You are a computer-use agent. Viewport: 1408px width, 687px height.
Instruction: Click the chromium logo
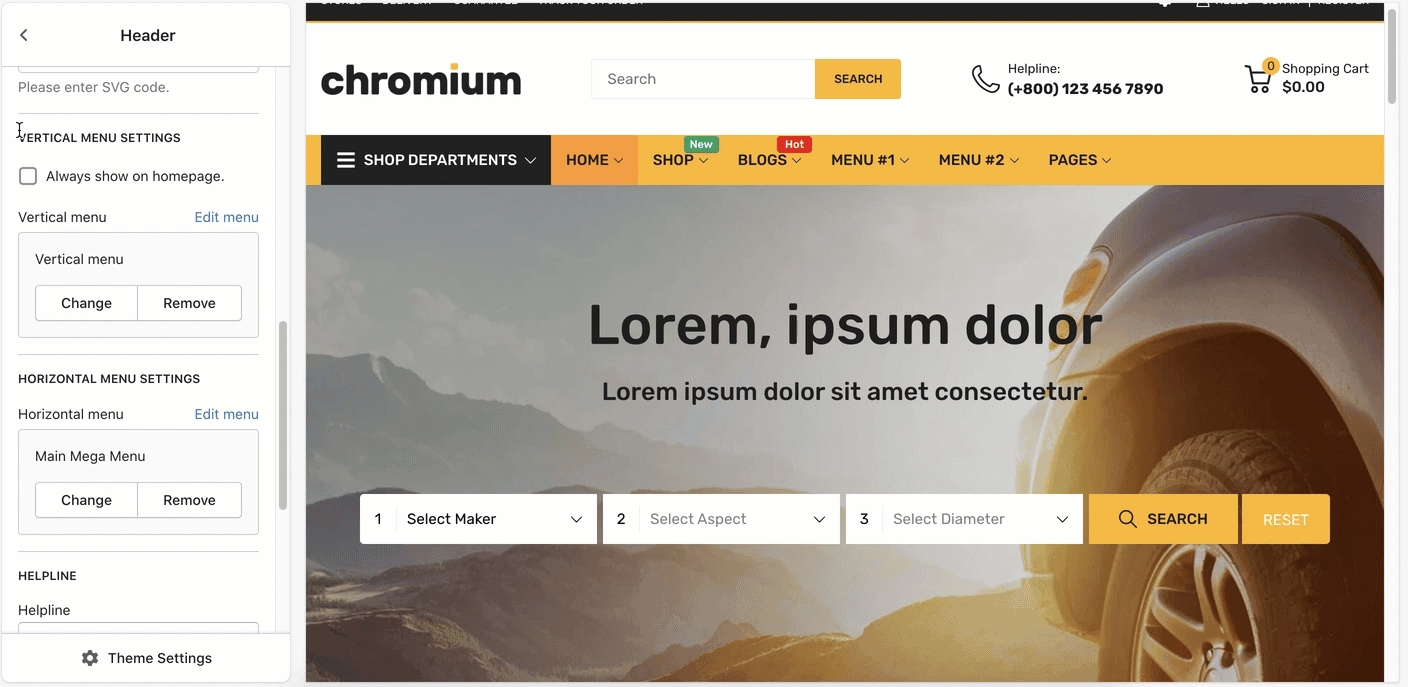click(421, 79)
